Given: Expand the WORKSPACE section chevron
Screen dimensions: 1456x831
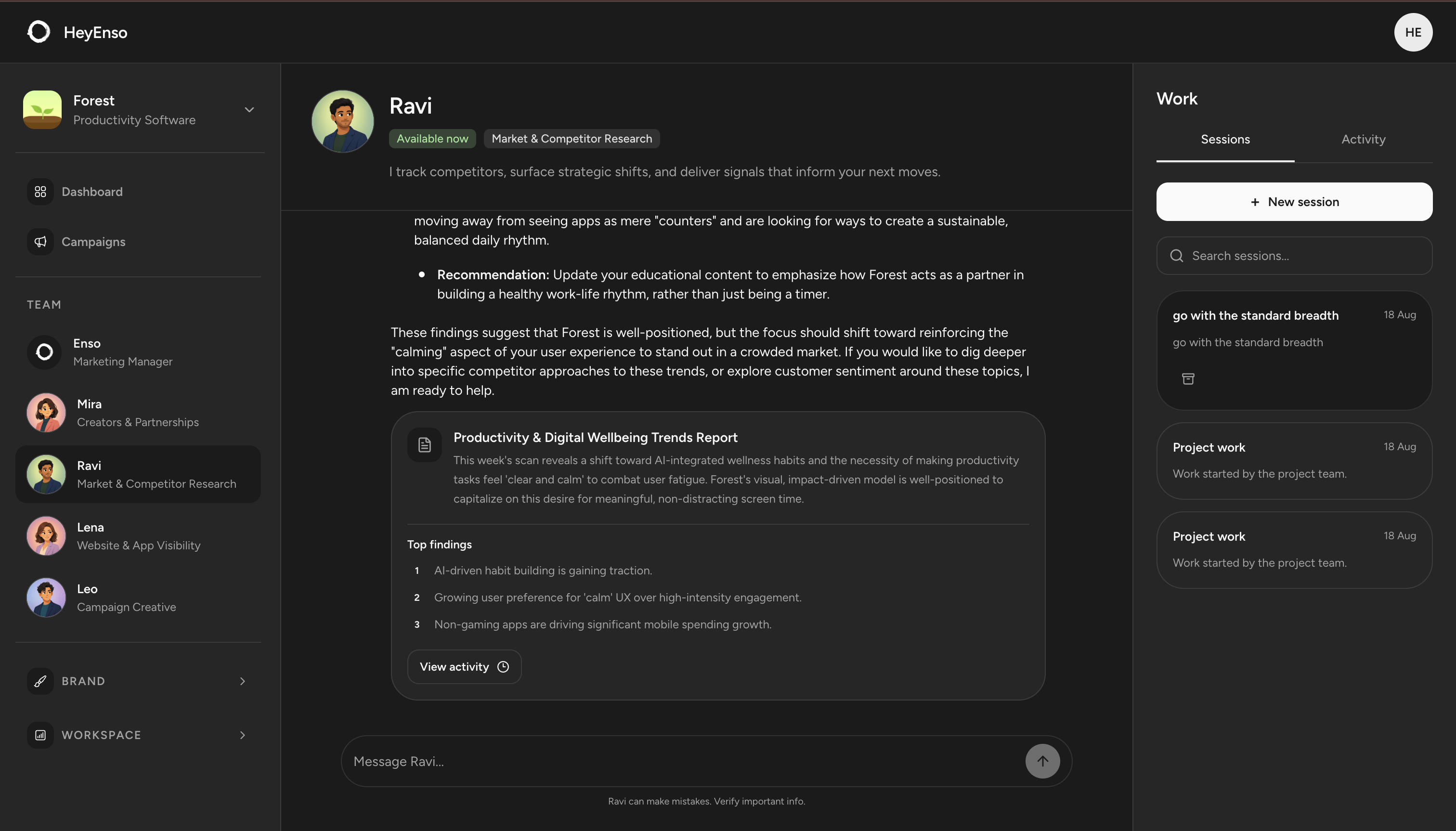Looking at the screenshot, I should pos(243,735).
